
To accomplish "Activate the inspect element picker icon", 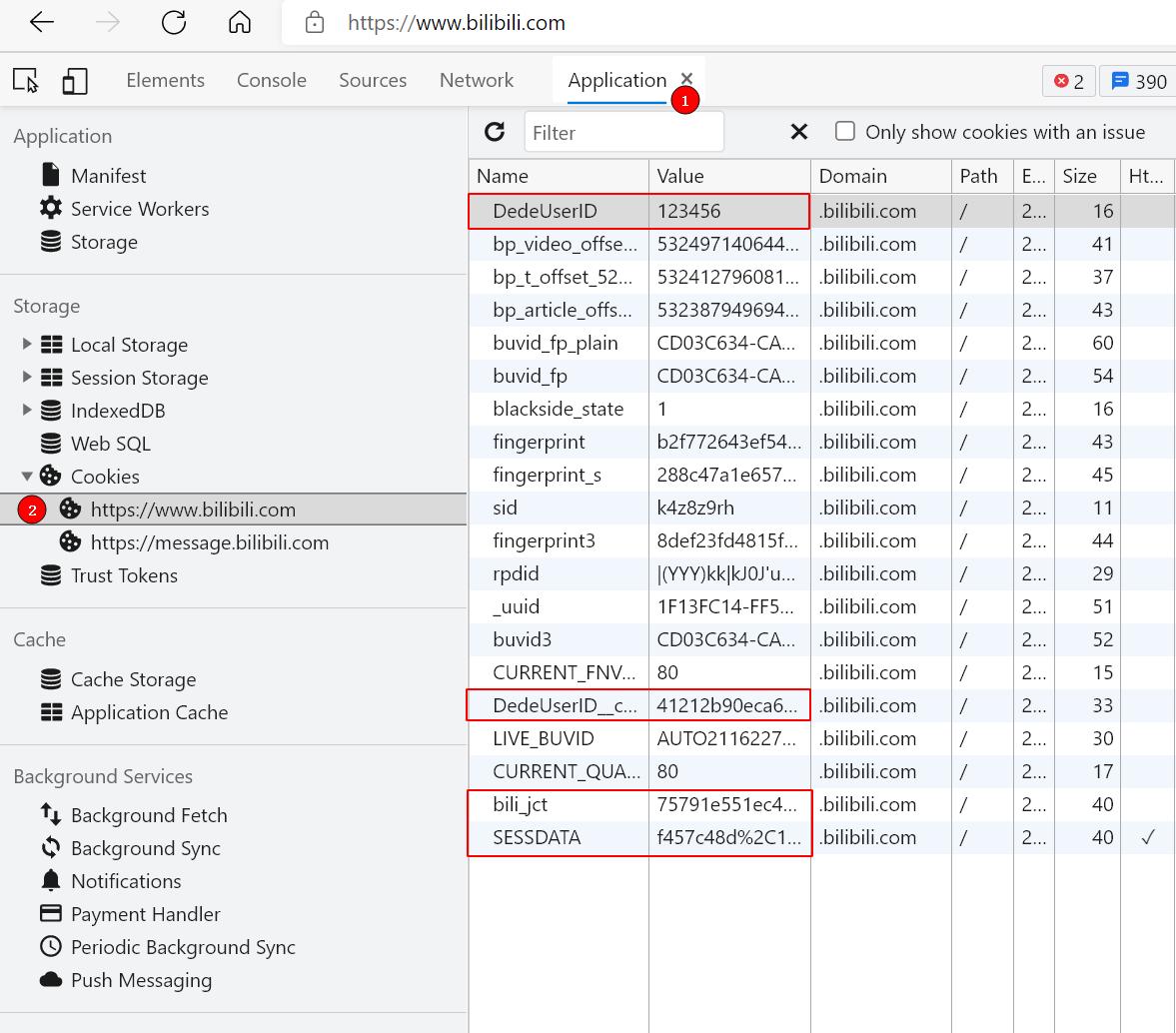I will 26,80.
